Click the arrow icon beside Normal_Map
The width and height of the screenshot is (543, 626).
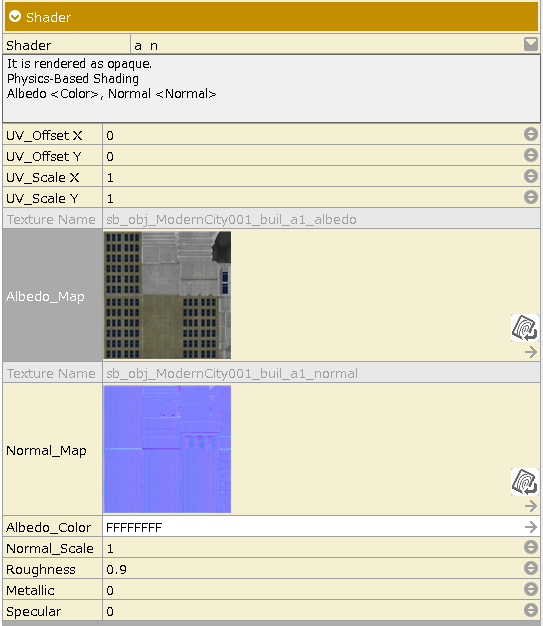pyautogui.click(x=531, y=506)
